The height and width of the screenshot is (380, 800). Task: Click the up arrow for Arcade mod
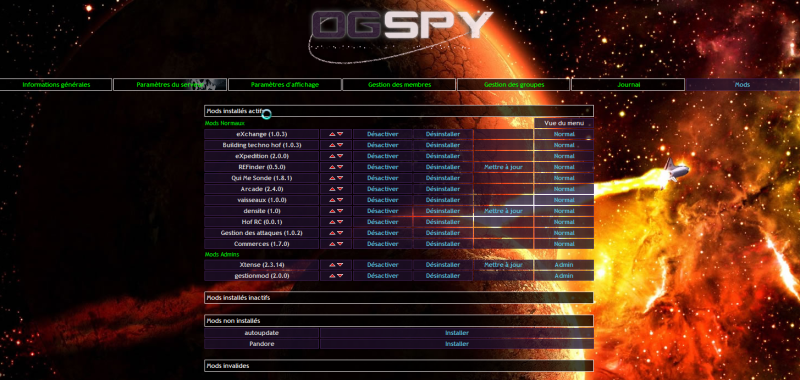(332, 189)
